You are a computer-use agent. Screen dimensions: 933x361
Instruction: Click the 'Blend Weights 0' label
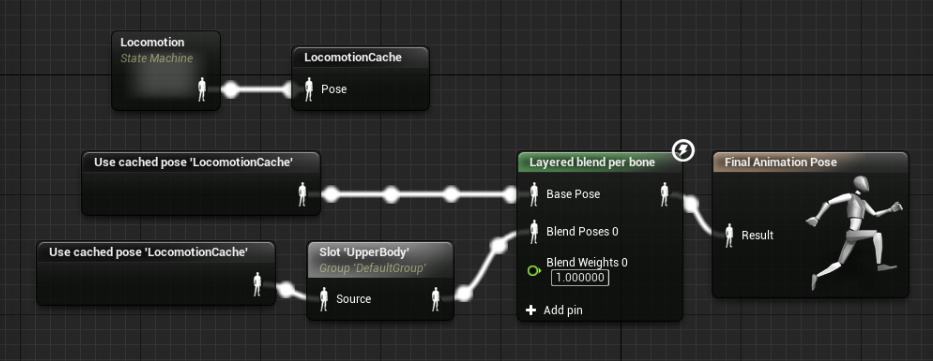(x=587, y=262)
